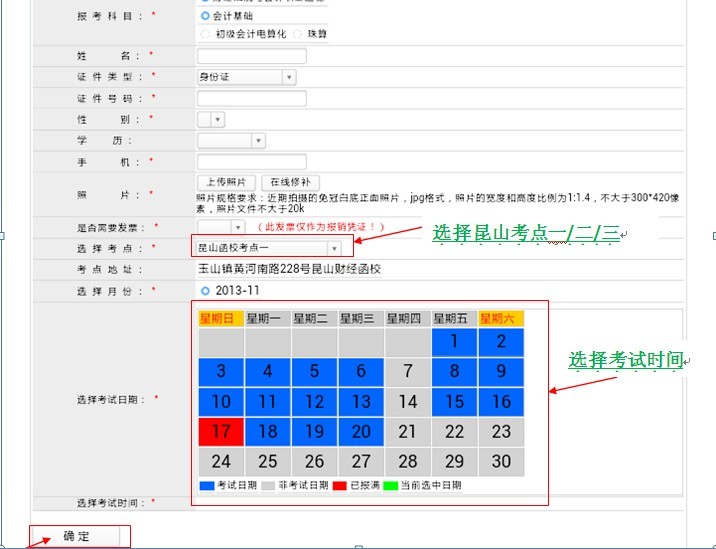Click the red fully-booked date 17
This screenshot has width=716, height=549.
click(x=221, y=432)
